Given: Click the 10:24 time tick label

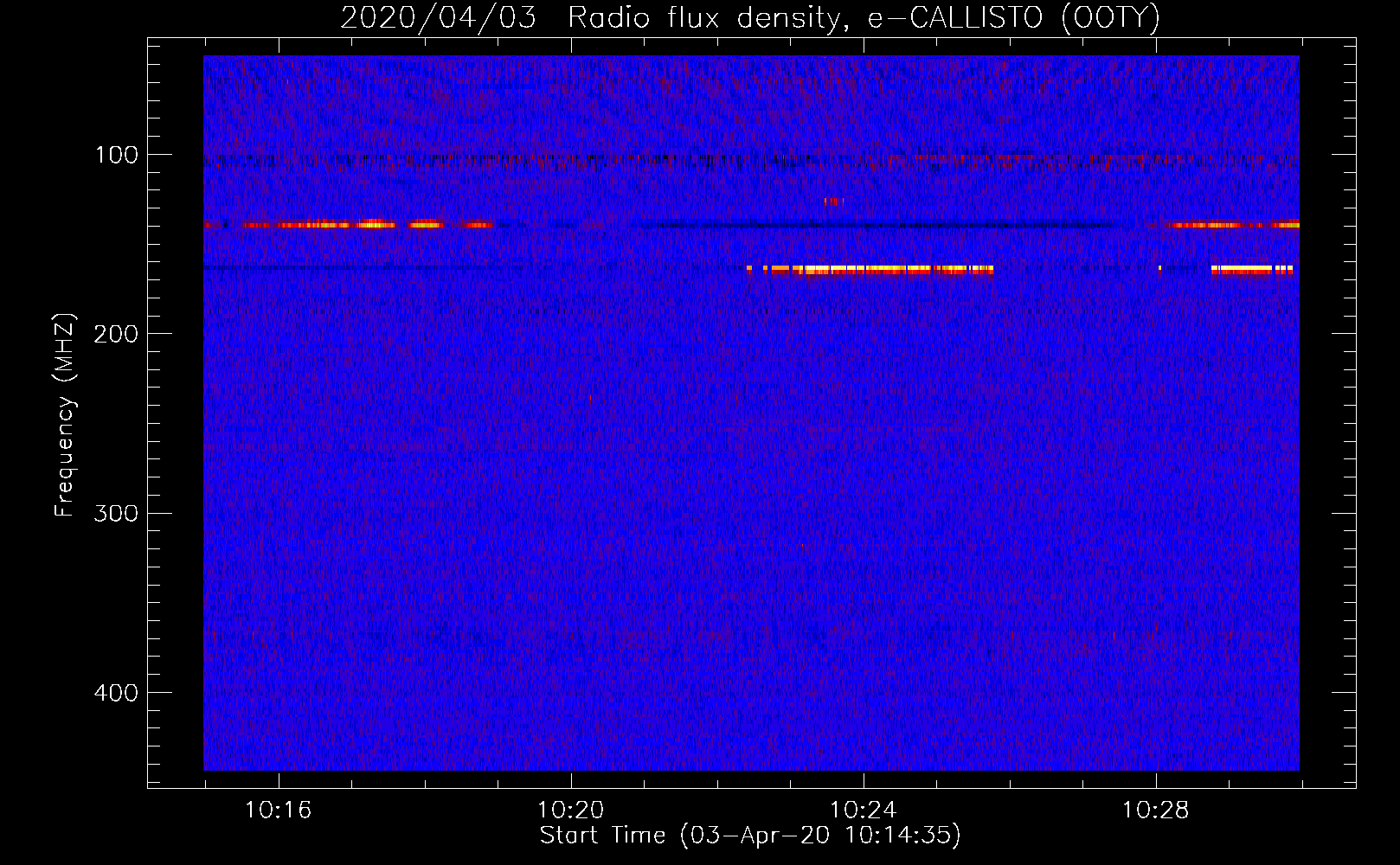Looking at the screenshot, I should [863, 811].
